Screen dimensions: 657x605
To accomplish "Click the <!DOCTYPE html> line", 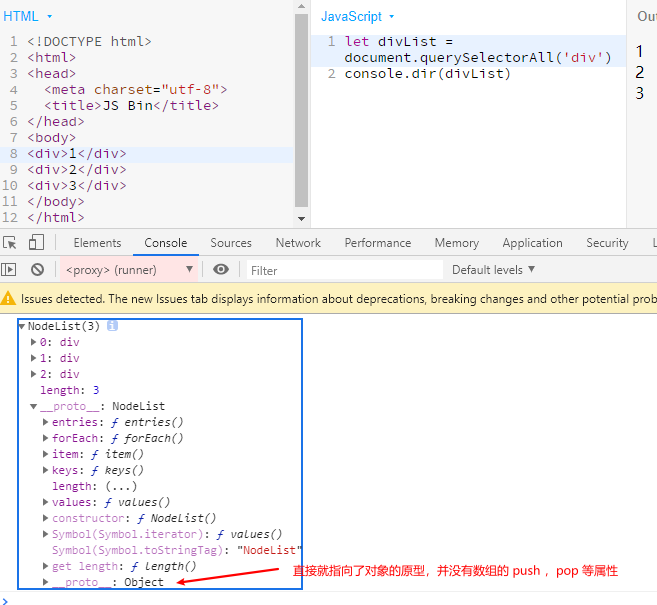I will pyautogui.click(x=89, y=41).
